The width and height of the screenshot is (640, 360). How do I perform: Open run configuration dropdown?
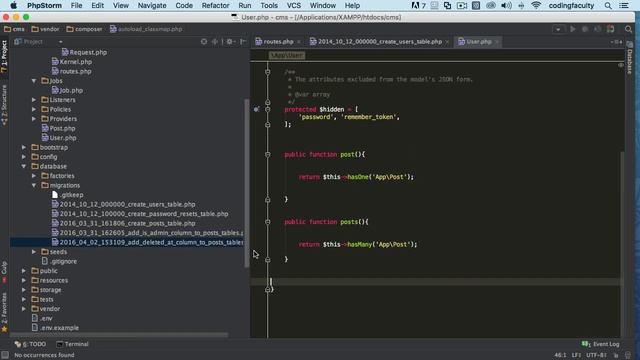click(558, 29)
